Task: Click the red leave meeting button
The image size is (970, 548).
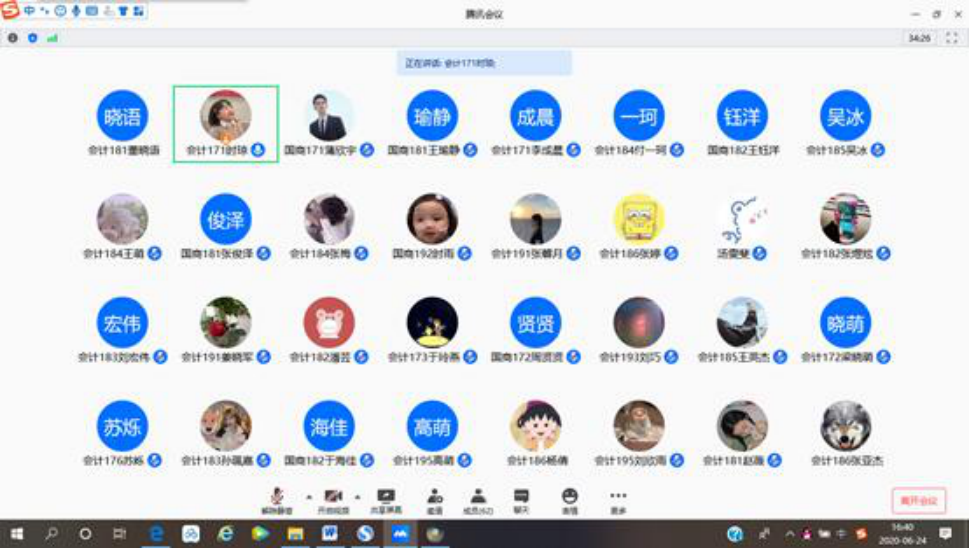Action: [918, 500]
